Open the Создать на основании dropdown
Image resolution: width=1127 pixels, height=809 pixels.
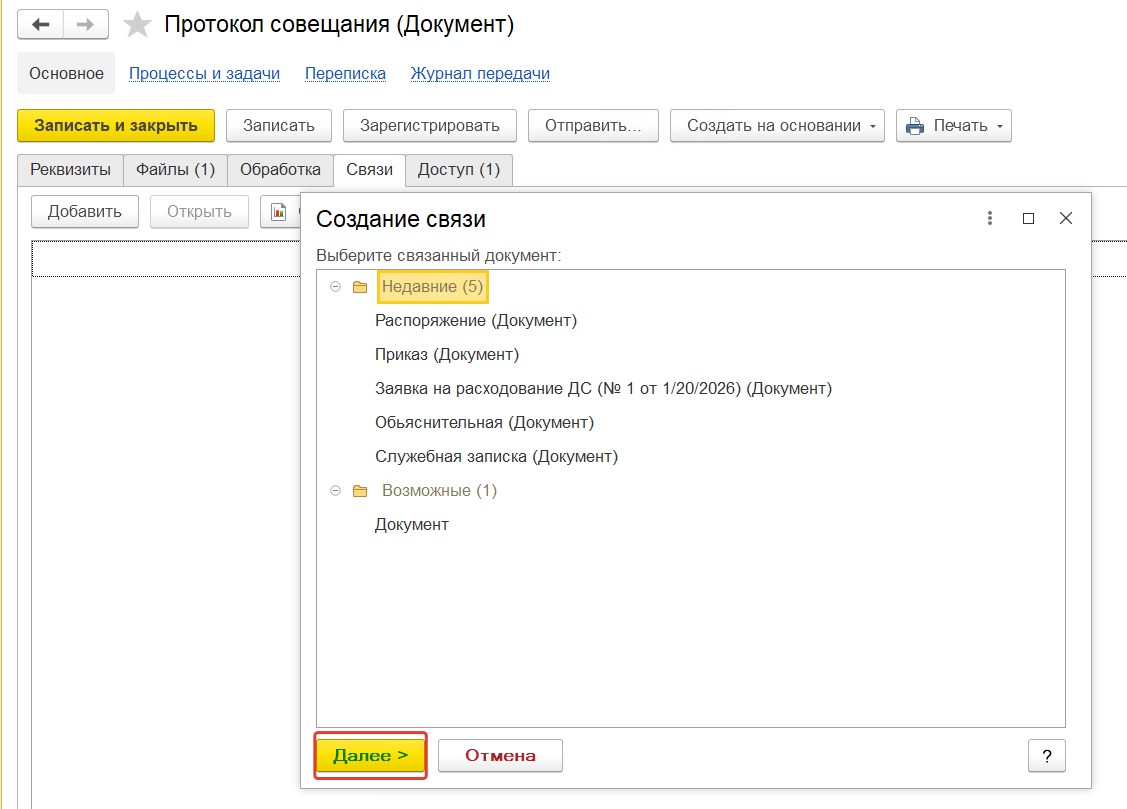pos(777,126)
